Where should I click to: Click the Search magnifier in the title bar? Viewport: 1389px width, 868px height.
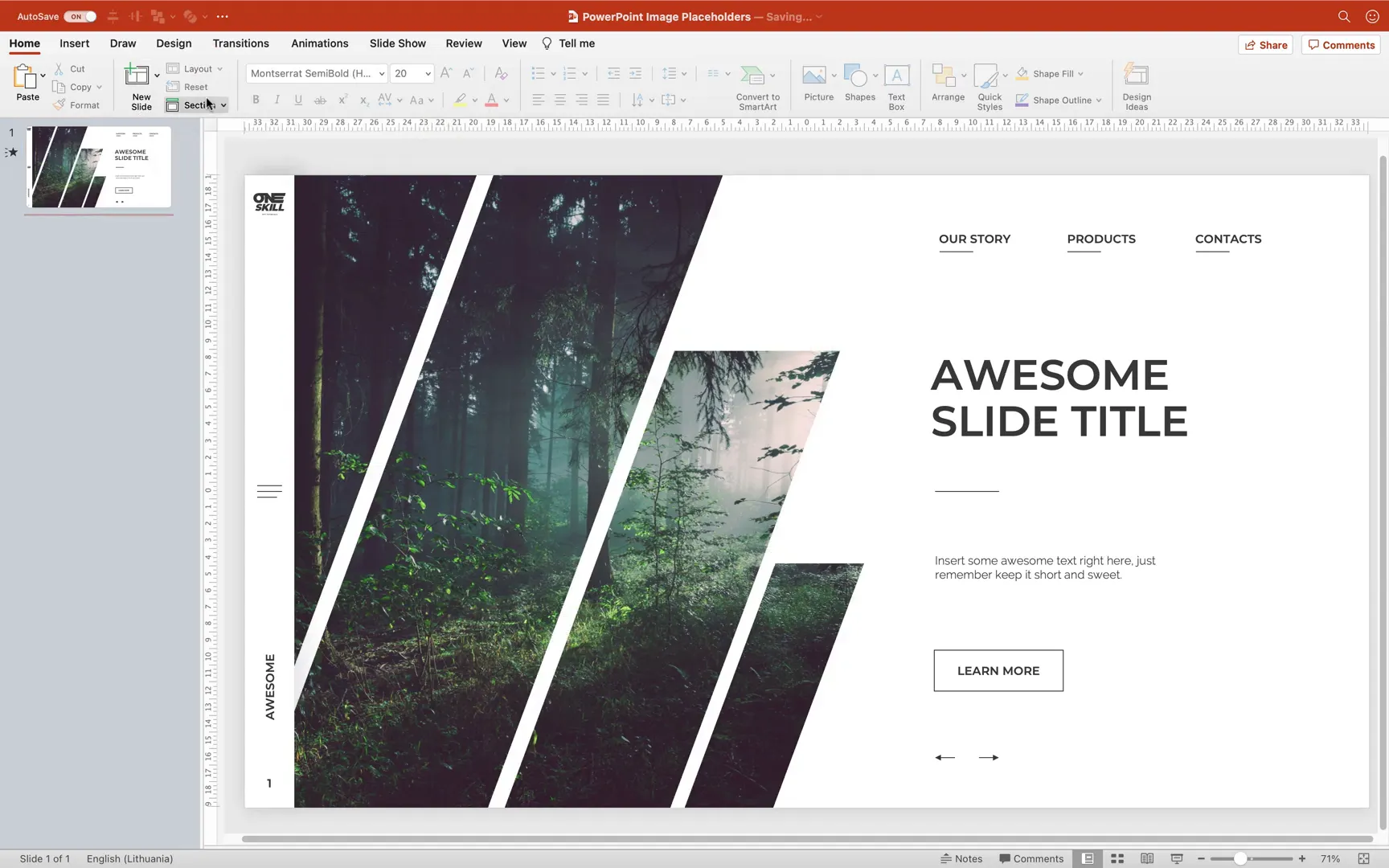pos(1343,16)
